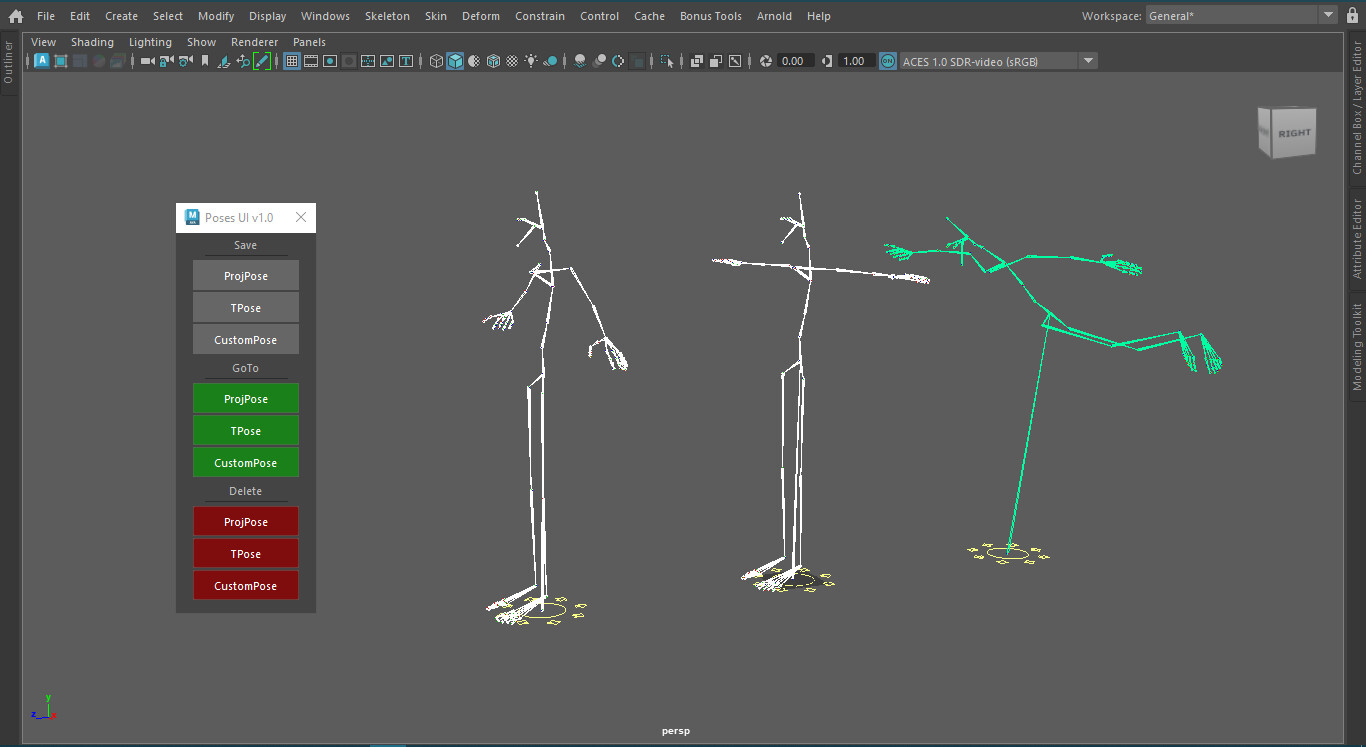Toggle the viewport grid display icon

[x=291, y=60]
